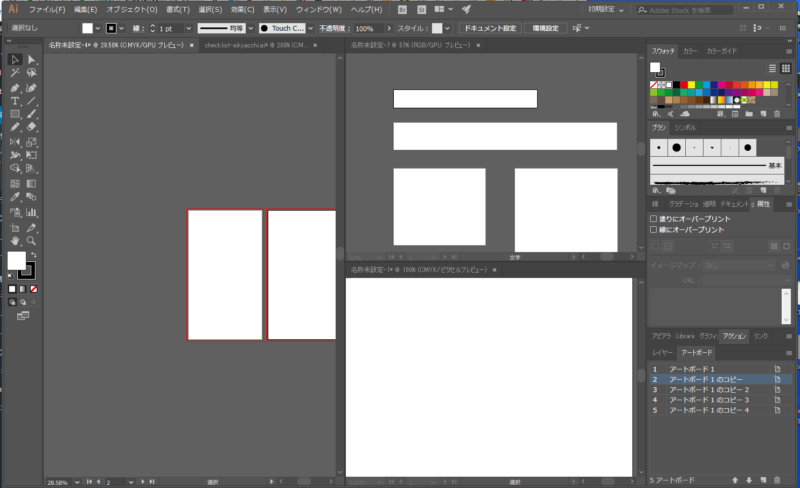Open the Touch C... brush dropdown
800x488 pixels.
point(310,29)
